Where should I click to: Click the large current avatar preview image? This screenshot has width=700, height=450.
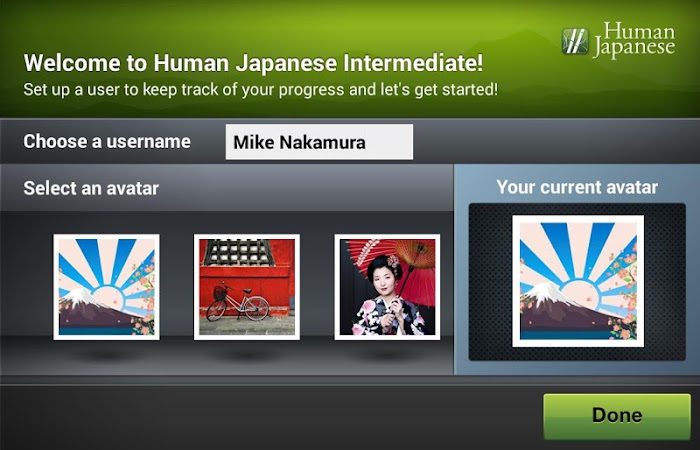pos(578,281)
